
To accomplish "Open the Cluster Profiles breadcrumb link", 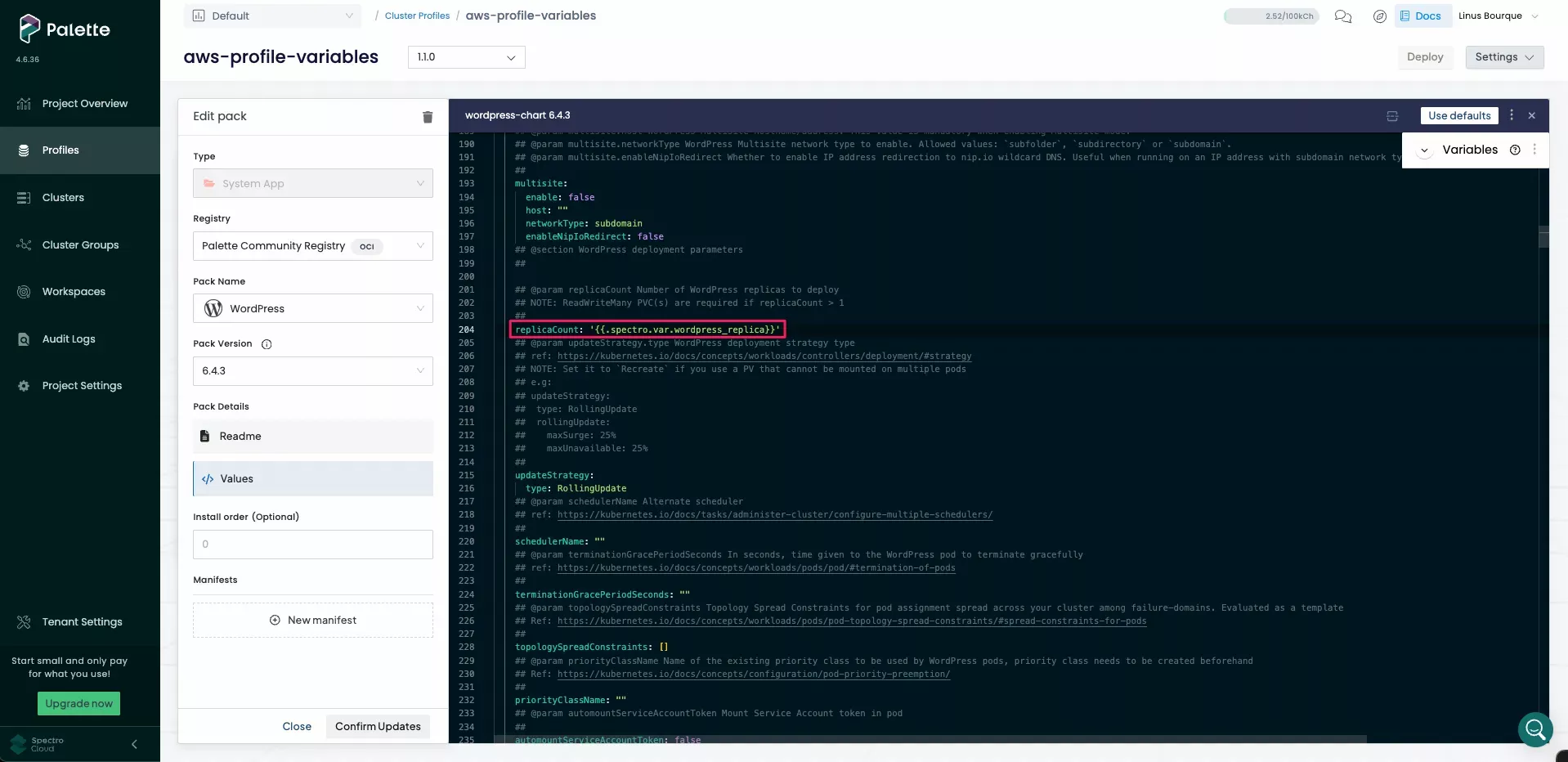I will click(x=417, y=16).
